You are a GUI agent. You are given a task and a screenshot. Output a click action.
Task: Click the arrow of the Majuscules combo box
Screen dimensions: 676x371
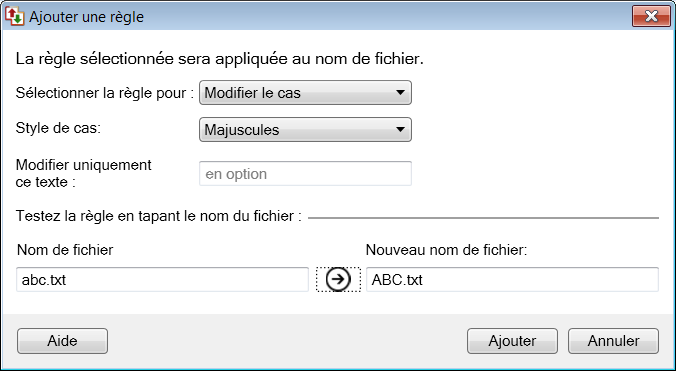[x=400, y=129]
